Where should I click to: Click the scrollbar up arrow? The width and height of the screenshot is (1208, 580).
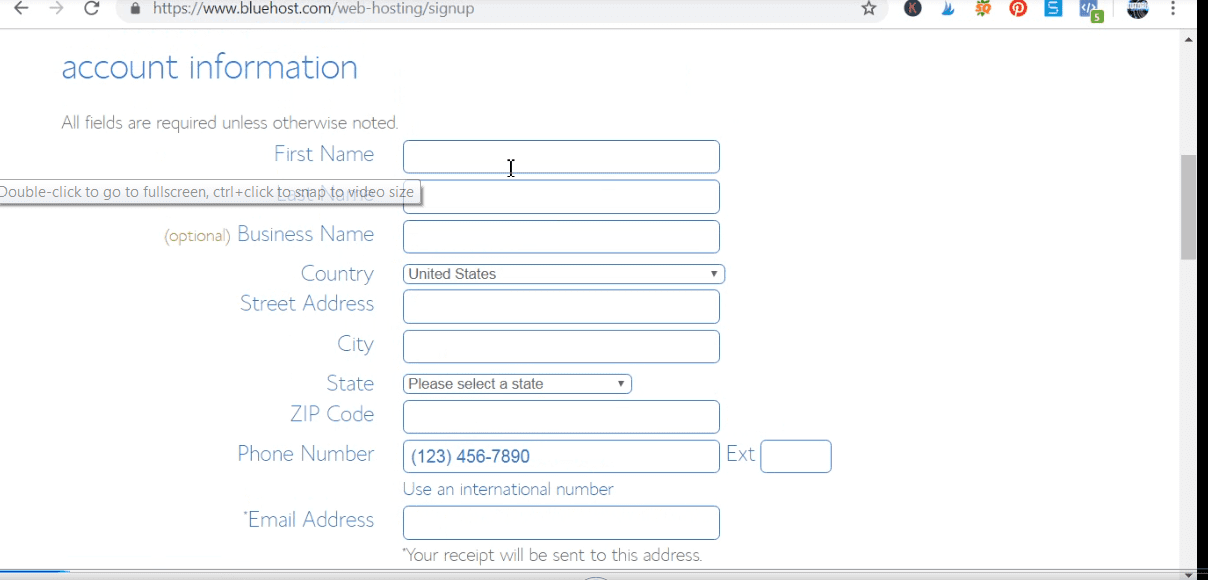coord(1189,39)
